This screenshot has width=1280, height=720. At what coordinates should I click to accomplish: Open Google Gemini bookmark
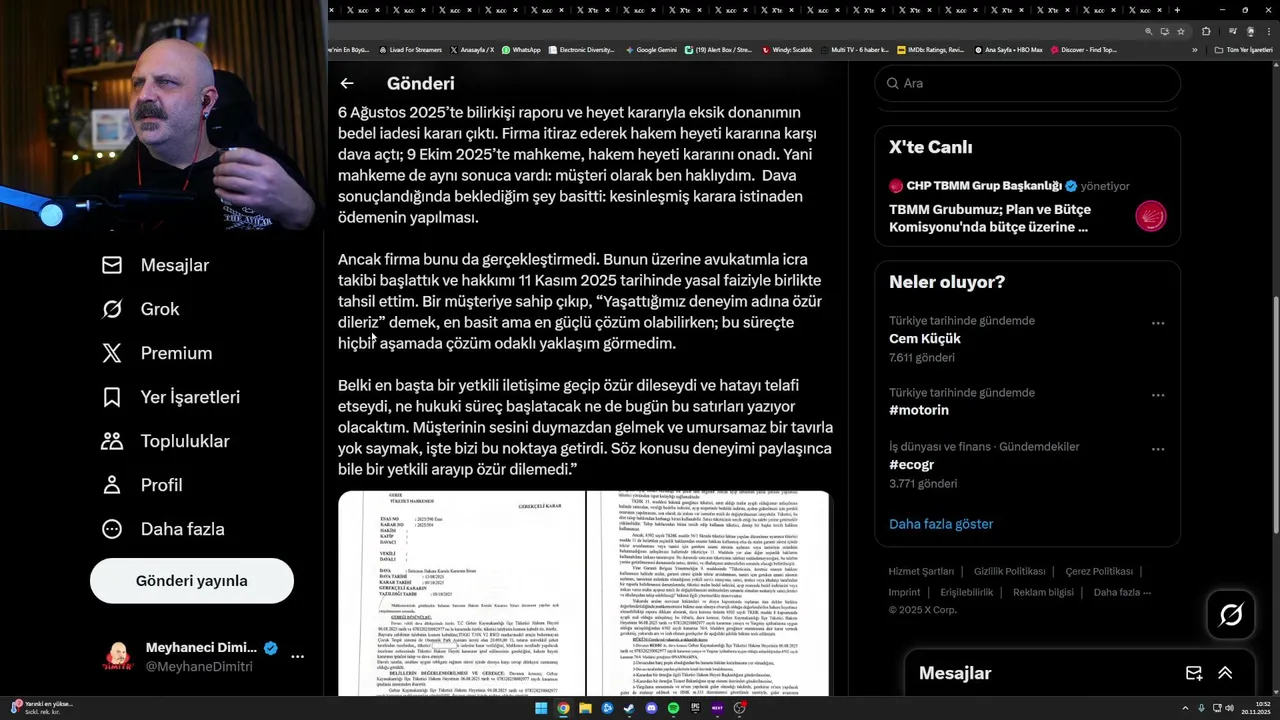tap(650, 49)
